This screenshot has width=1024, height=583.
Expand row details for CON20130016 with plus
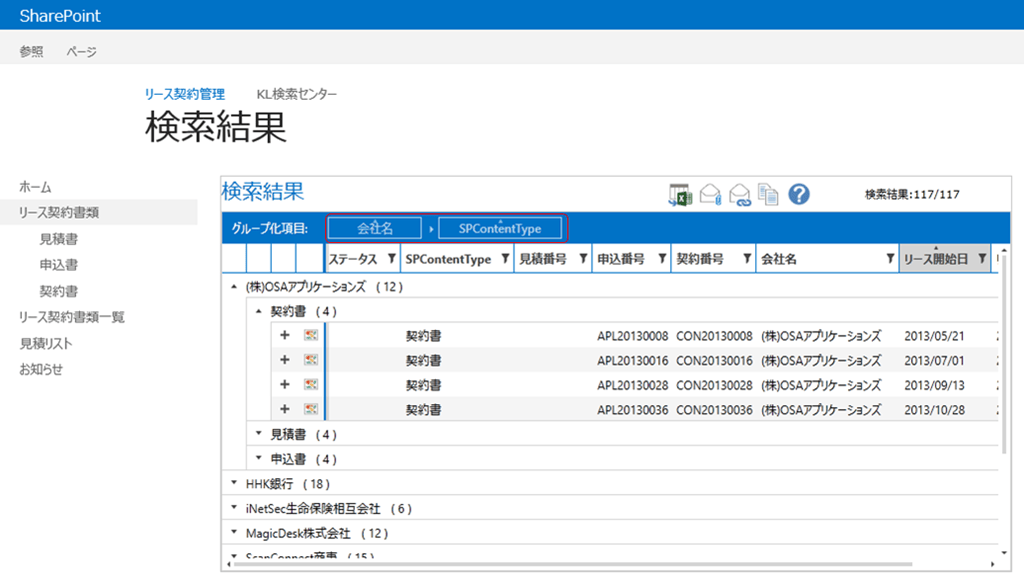click(x=285, y=360)
